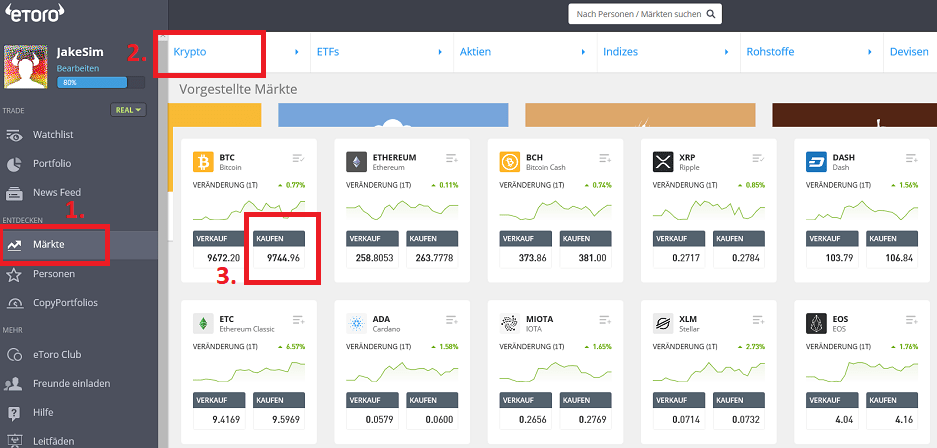Click Bearbeiten link under JakeSim
The height and width of the screenshot is (448, 937).
pyautogui.click(x=78, y=68)
